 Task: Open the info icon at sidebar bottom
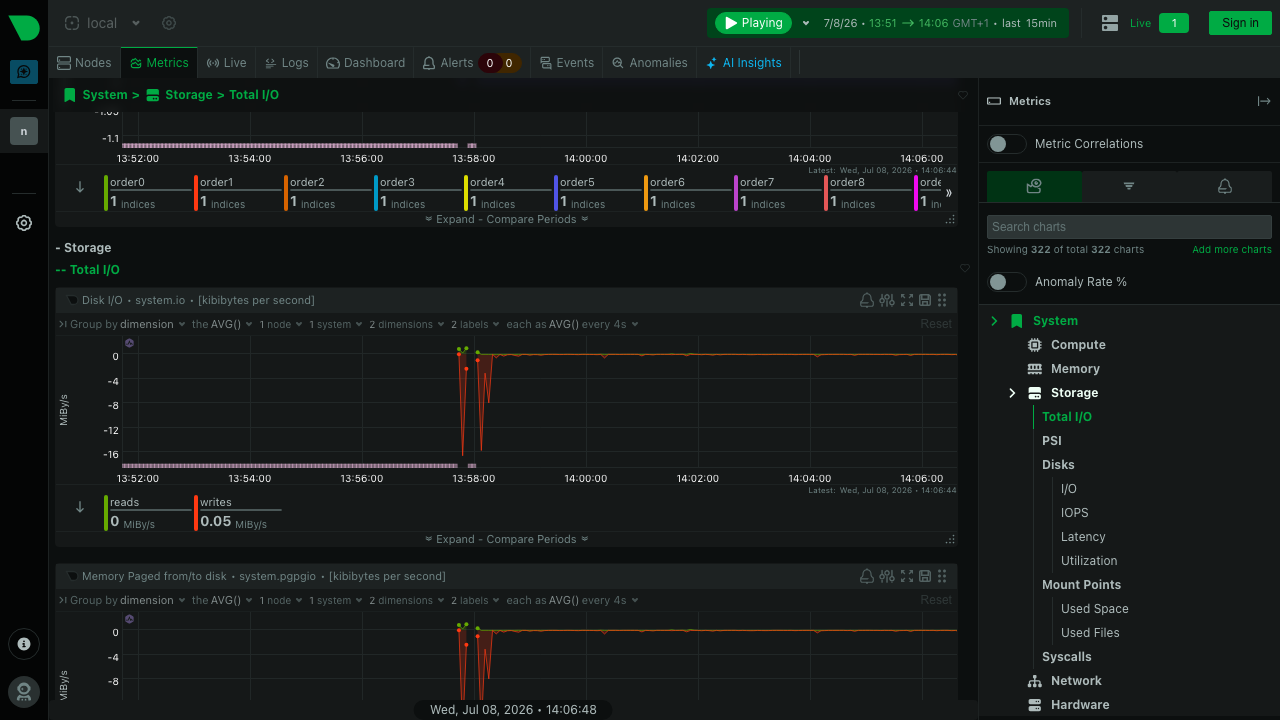point(24,644)
